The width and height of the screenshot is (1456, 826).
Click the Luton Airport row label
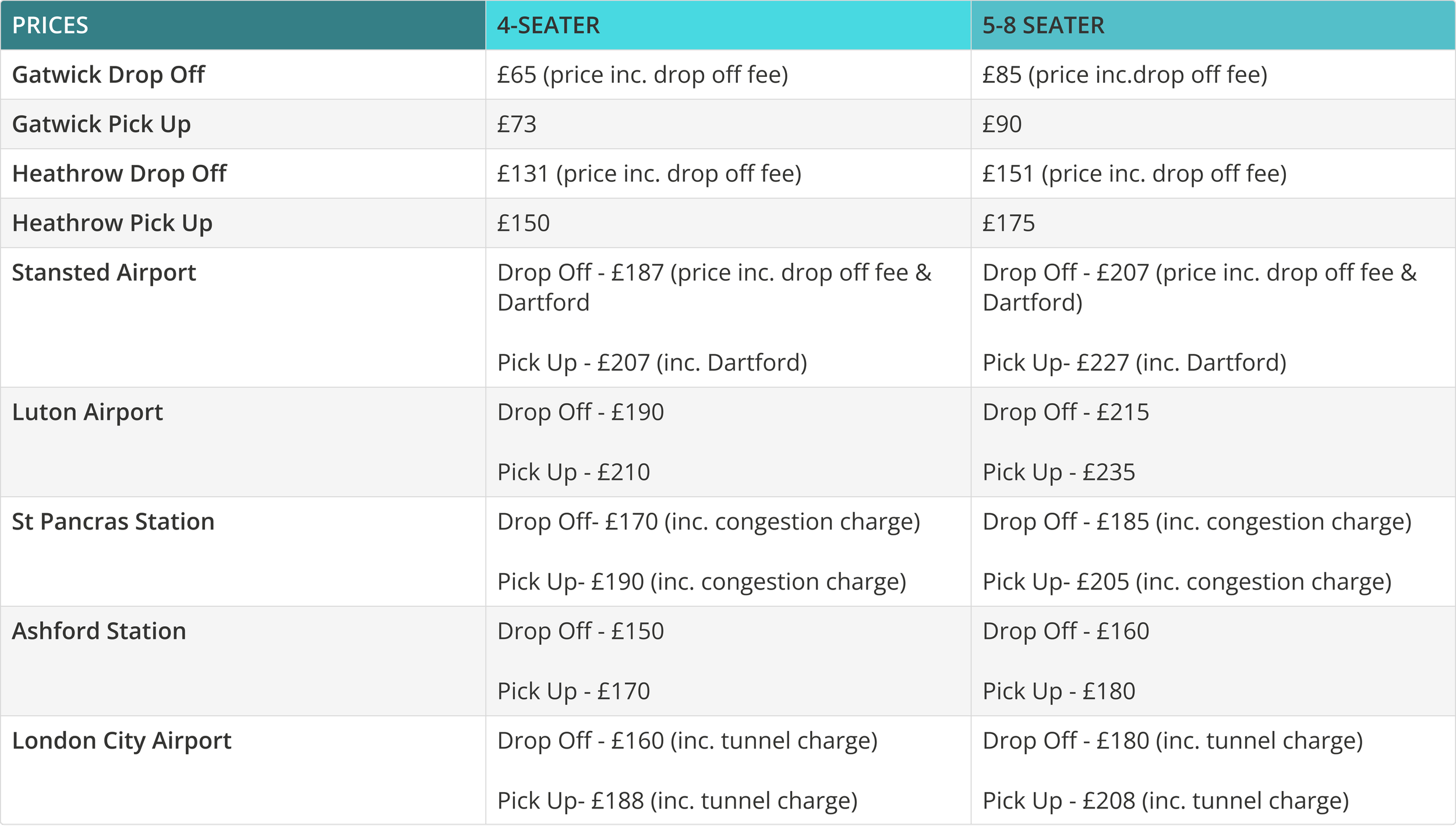[87, 412]
